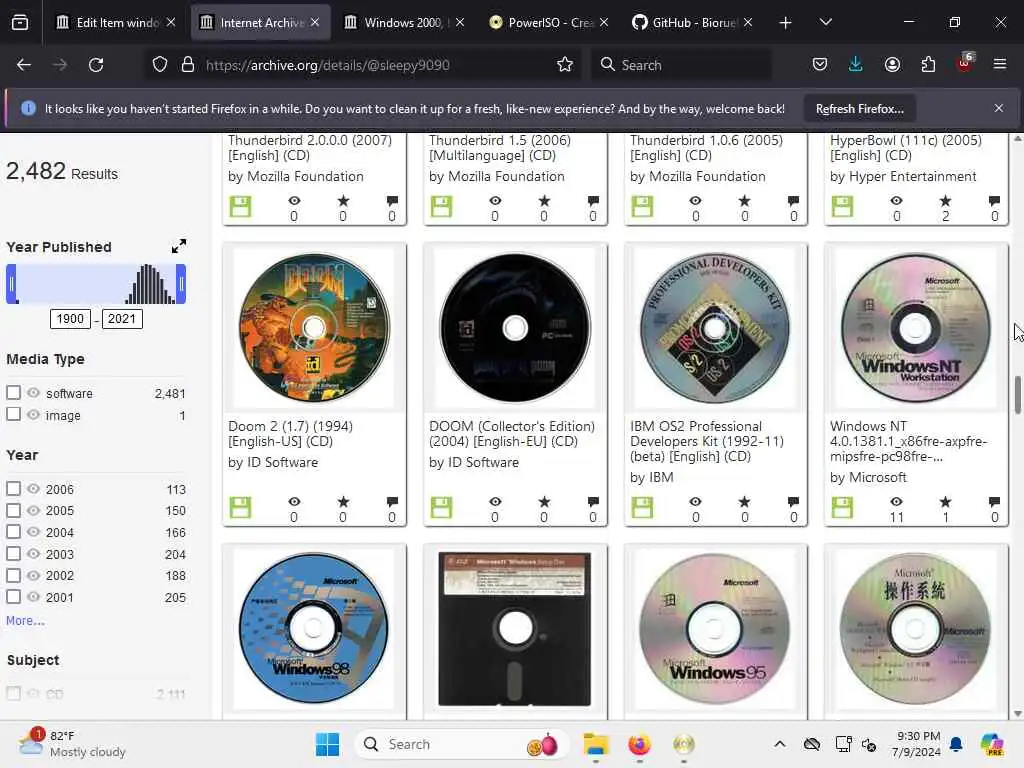The image size is (1024, 768).
Task: Open the extensions puzzle icon
Action: pos(928,65)
